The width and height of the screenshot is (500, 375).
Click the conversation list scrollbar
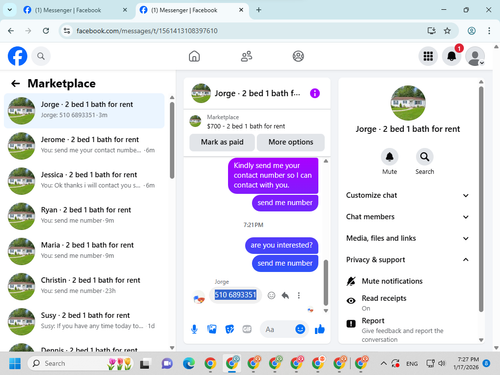pyautogui.click(x=172, y=140)
